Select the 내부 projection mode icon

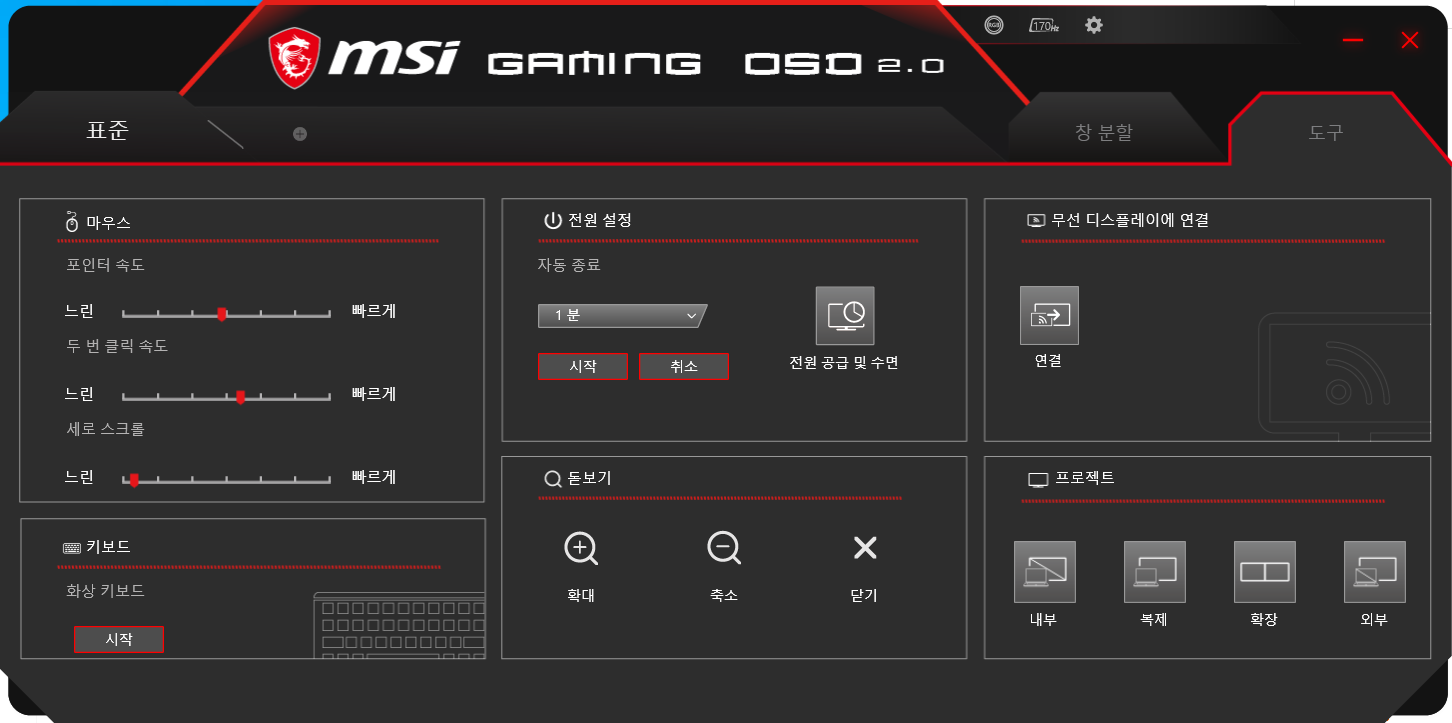1045,572
